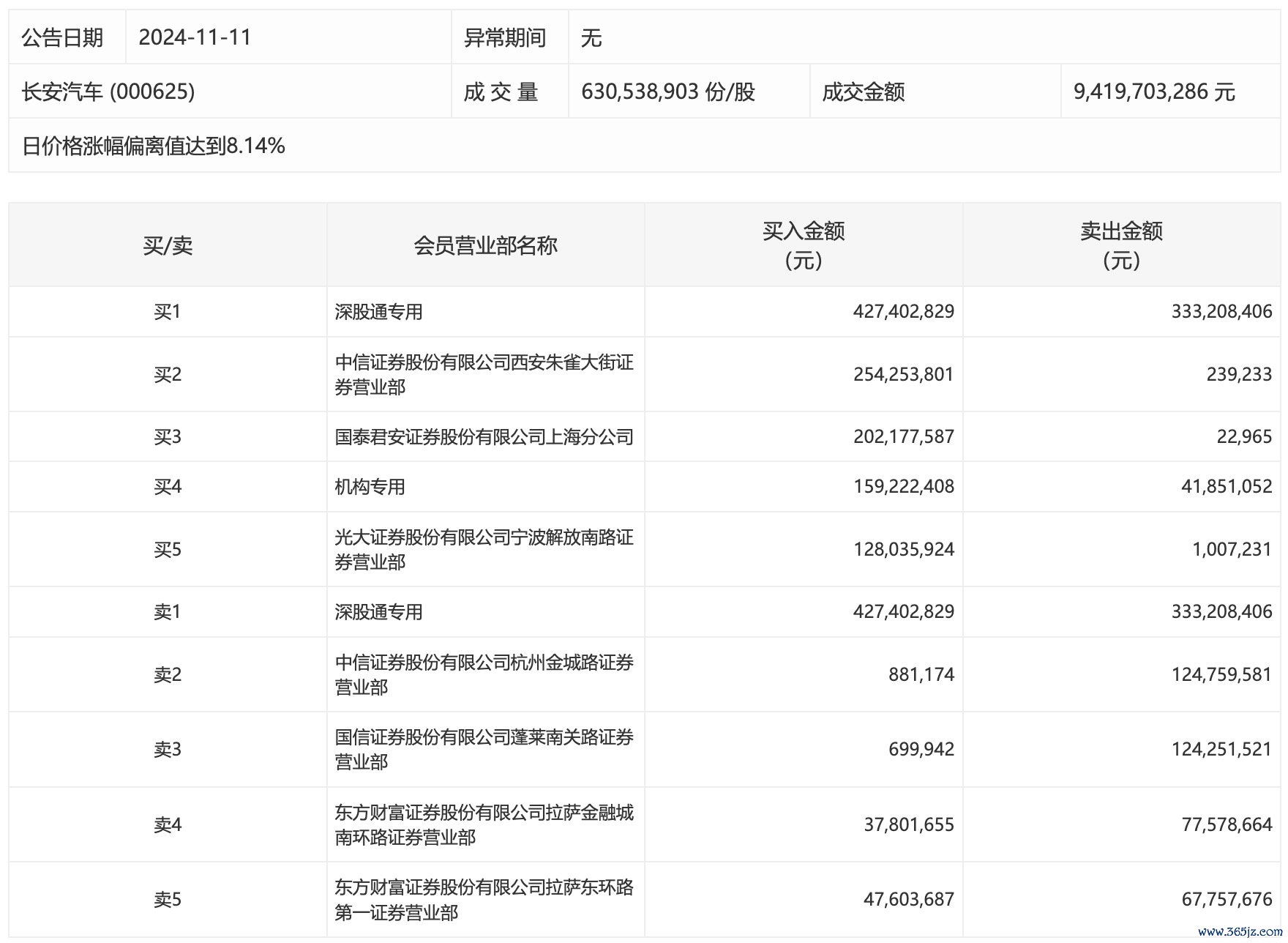The width and height of the screenshot is (1288, 943).
Task: Click sell amount 67,757,676
Action: click(1227, 899)
